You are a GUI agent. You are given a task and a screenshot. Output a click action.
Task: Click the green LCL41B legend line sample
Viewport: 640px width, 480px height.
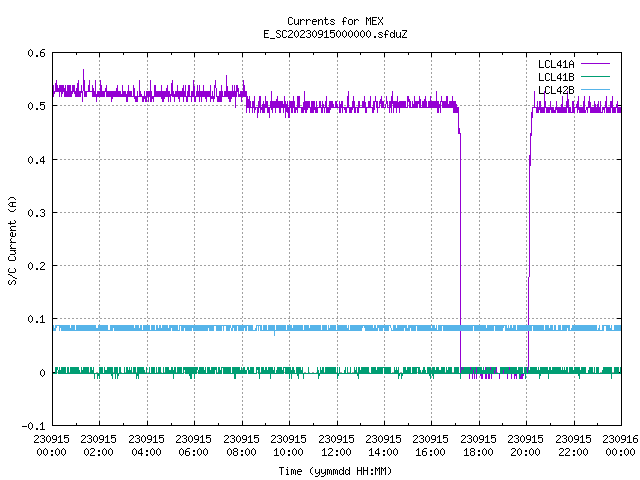click(595, 76)
